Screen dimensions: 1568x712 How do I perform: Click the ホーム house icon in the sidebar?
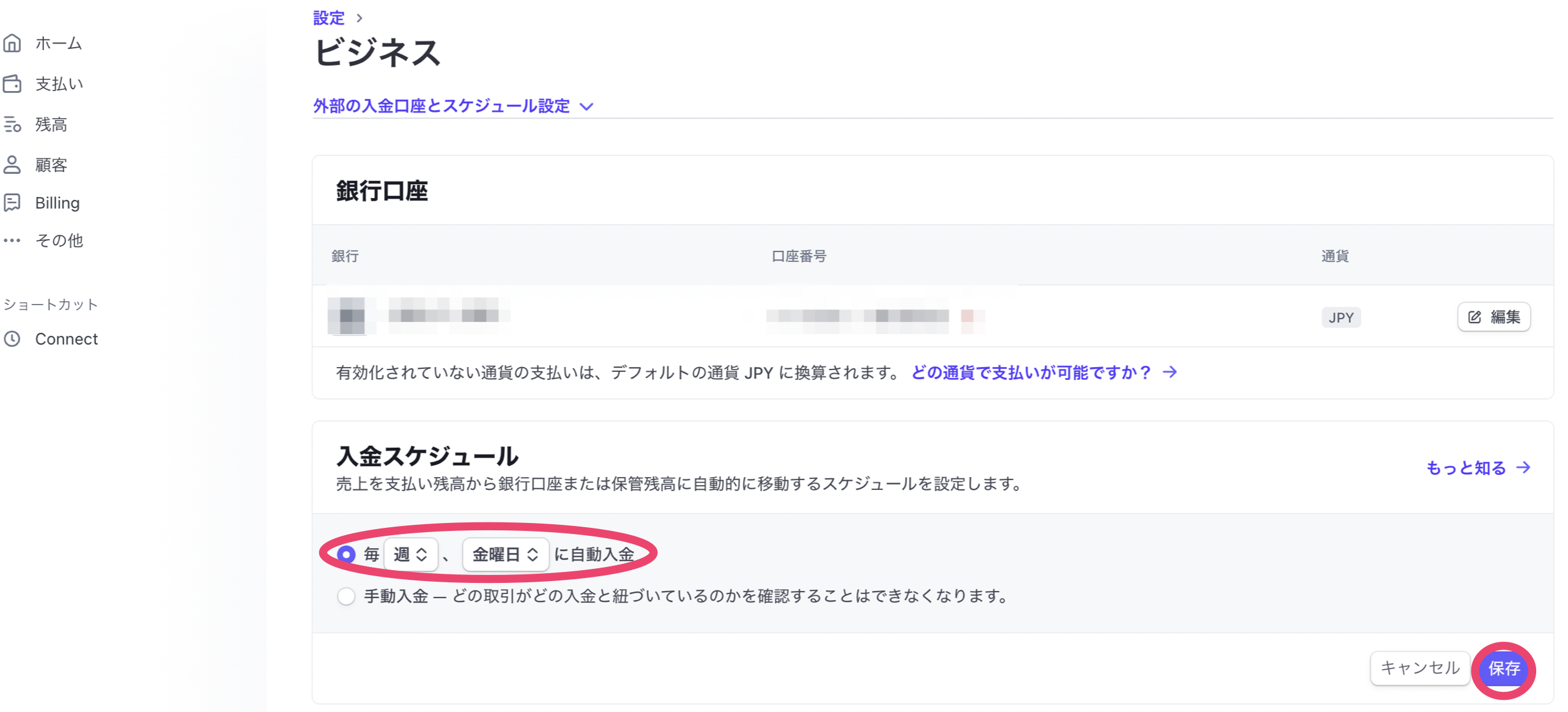[x=13, y=43]
